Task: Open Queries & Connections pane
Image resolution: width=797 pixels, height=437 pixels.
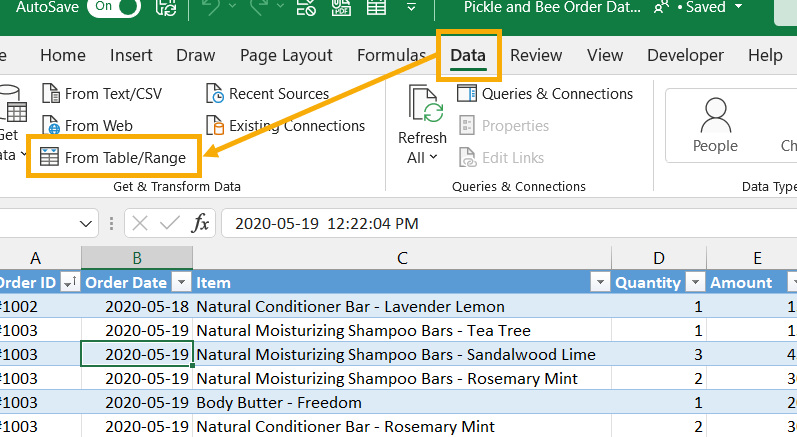Action: [545, 93]
